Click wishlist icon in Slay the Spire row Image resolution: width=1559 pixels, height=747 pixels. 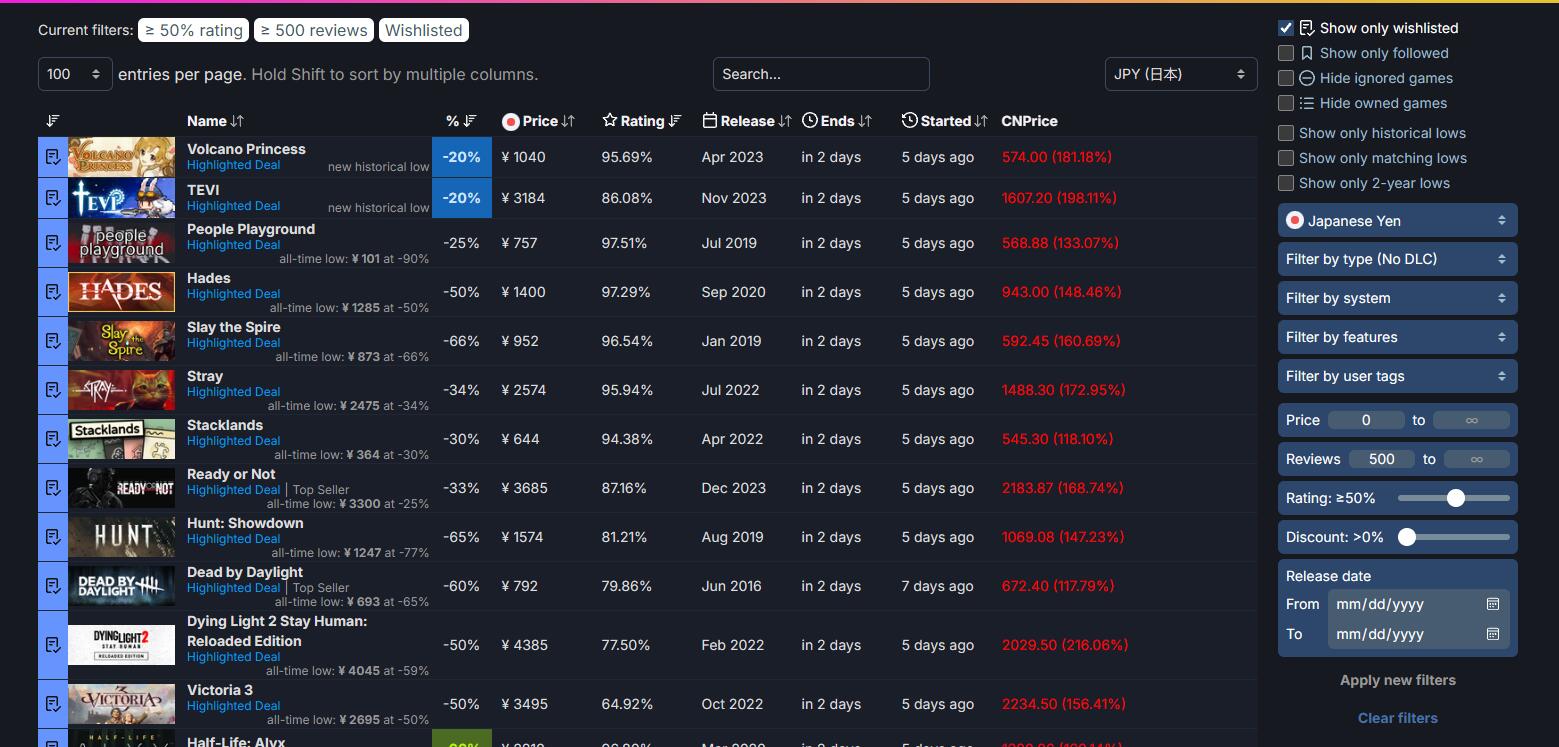click(52, 341)
